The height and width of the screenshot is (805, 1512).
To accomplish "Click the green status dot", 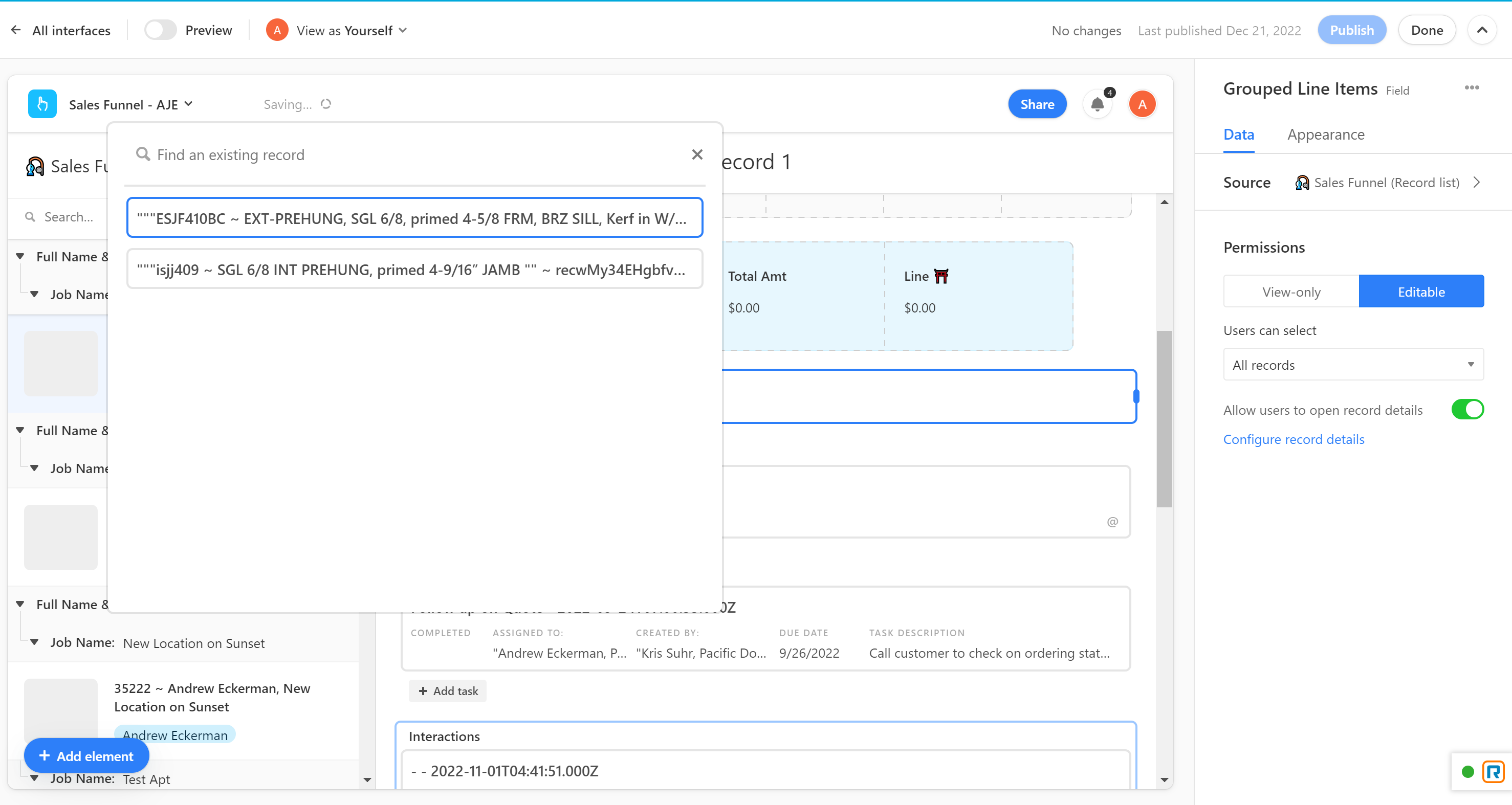I will point(1467,772).
